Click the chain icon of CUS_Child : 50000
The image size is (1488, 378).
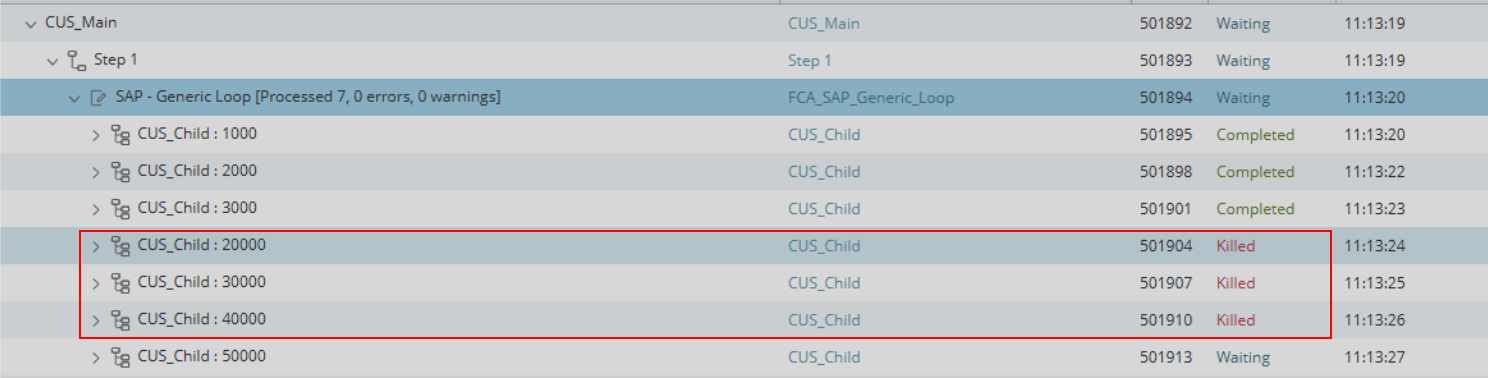pyautogui.click(x=121, y=357)
